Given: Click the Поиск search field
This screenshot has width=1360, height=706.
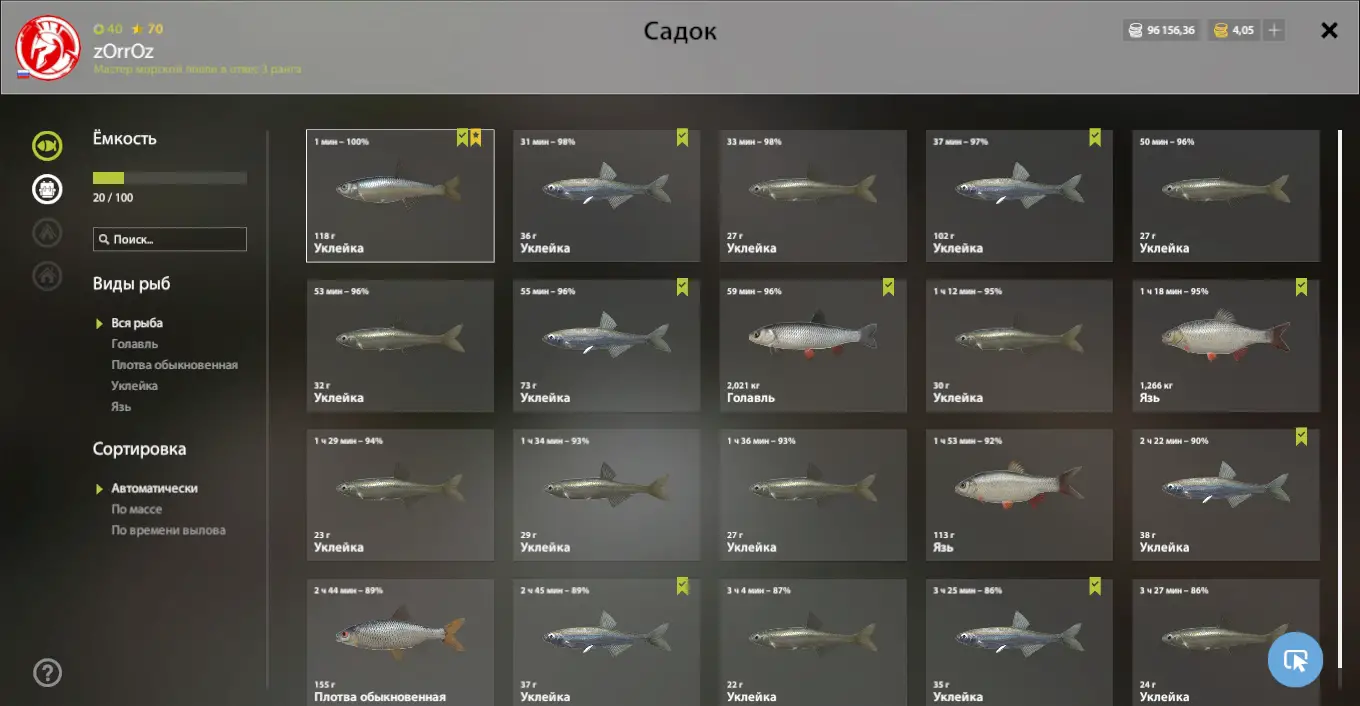Looking at the screenshot, I should pyautogui.click(x=170, y=239).
